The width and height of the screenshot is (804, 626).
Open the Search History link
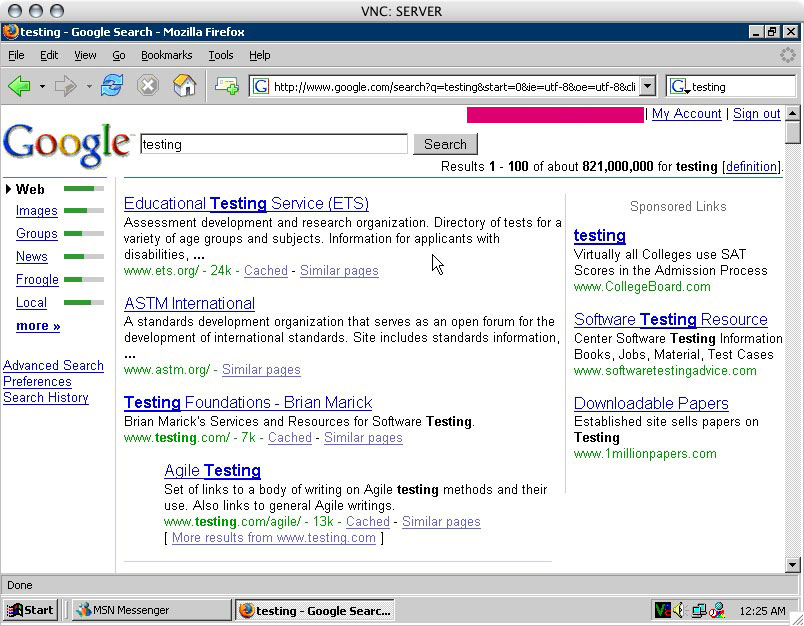(46, 398)
